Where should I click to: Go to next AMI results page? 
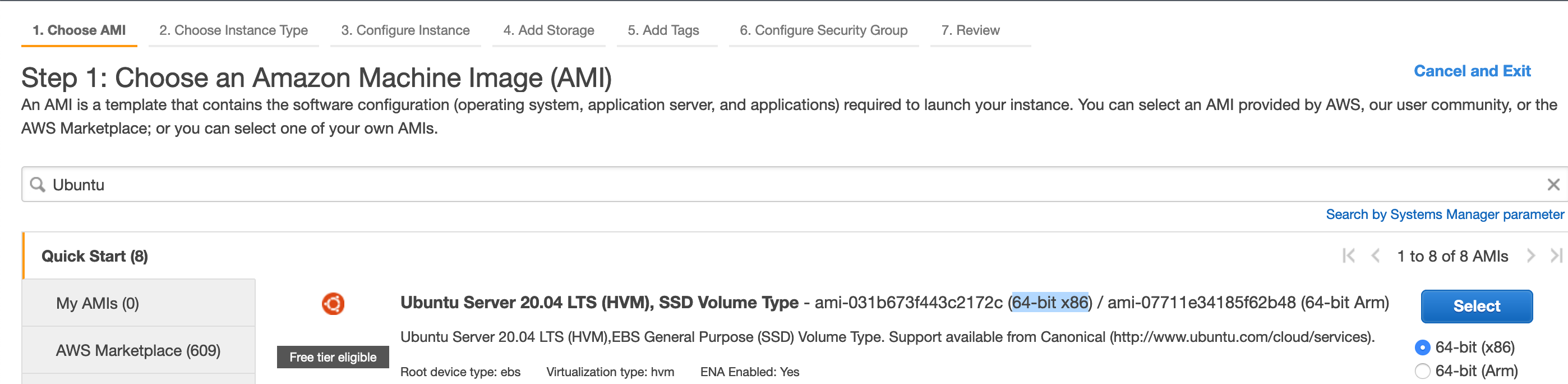(x=1531, y=256)
